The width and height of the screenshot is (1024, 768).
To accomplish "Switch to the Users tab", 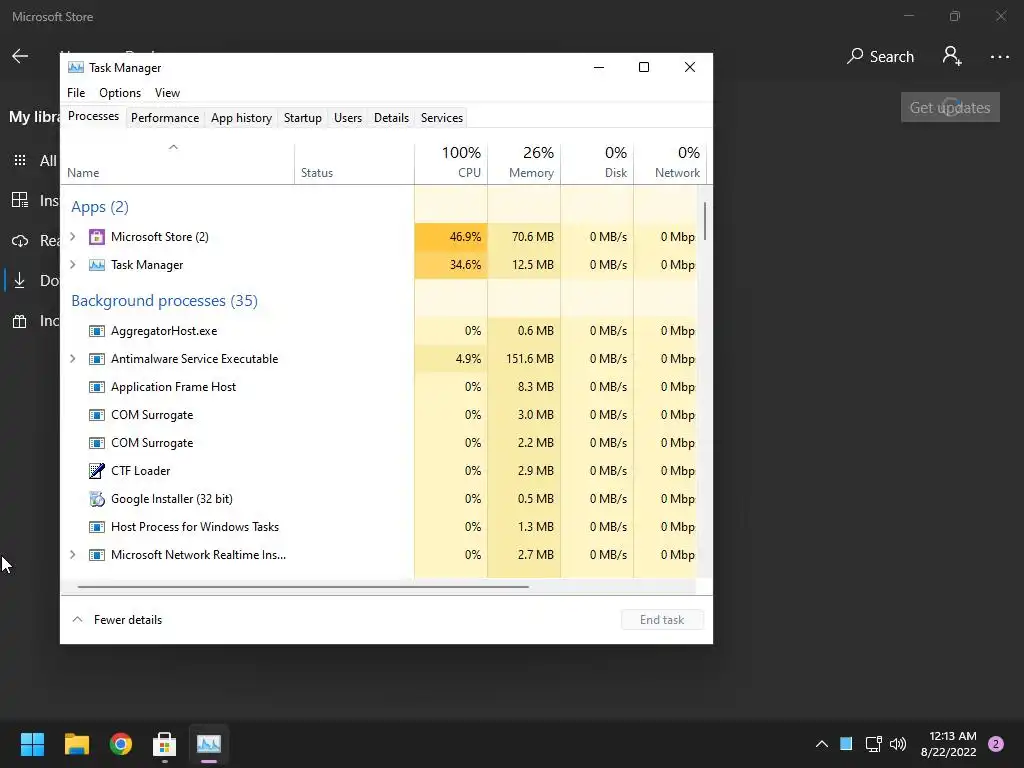I will click(347, 118).
